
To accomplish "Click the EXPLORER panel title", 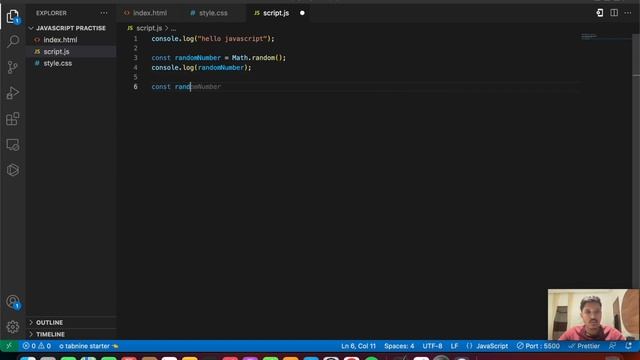I will pyautogui.click(x=51, y=13).
